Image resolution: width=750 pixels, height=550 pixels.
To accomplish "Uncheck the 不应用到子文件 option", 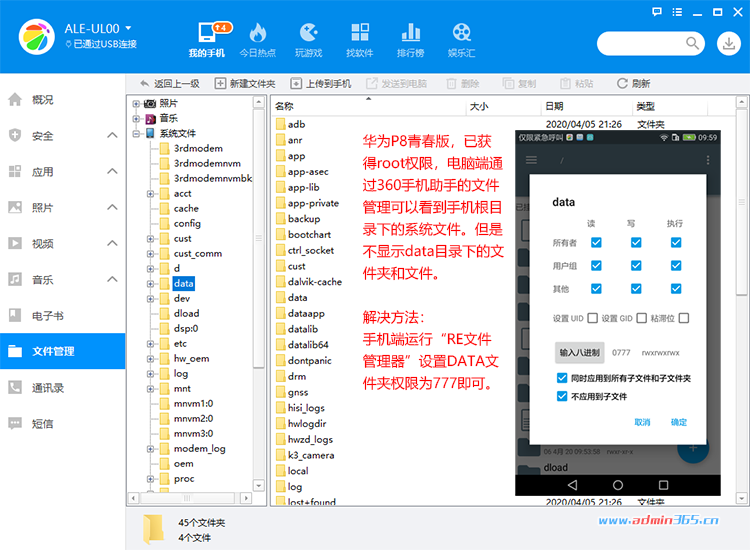I will click(x=562, y=396).
